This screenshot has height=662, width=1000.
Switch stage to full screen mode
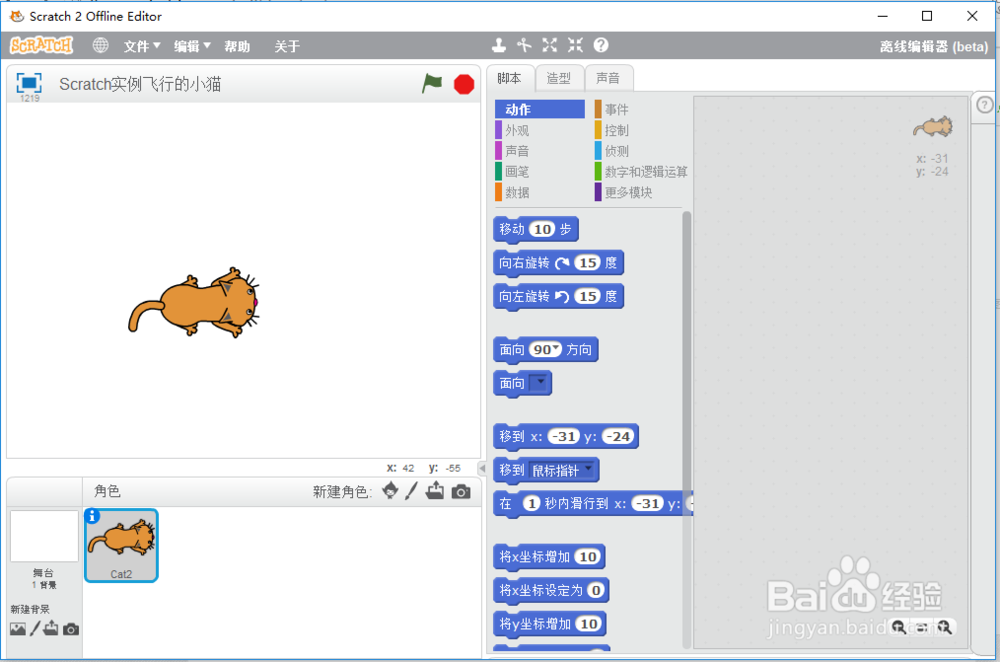[x=29, y=83]
